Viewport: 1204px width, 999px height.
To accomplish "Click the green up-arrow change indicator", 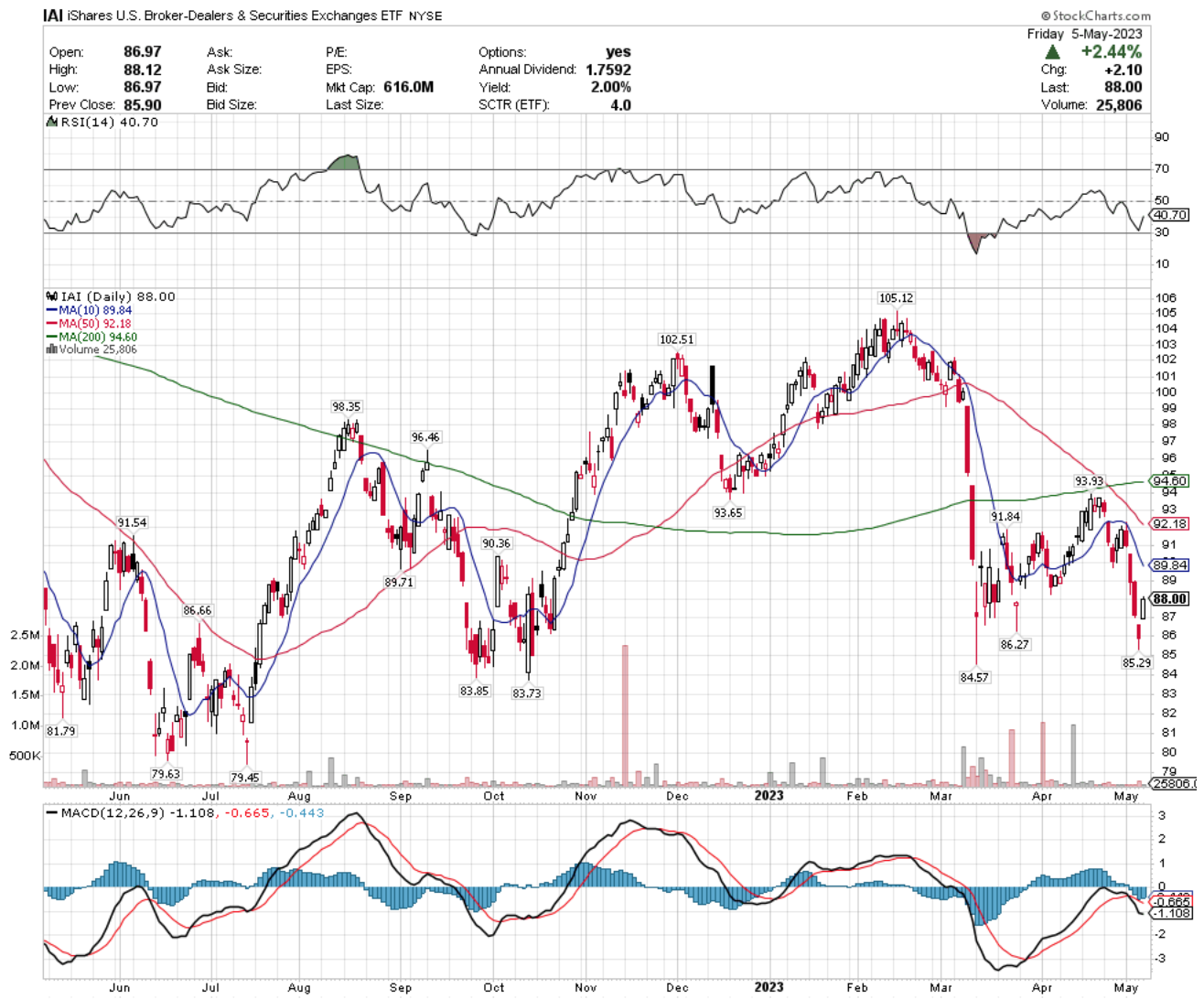I will tap(1053, 52).
